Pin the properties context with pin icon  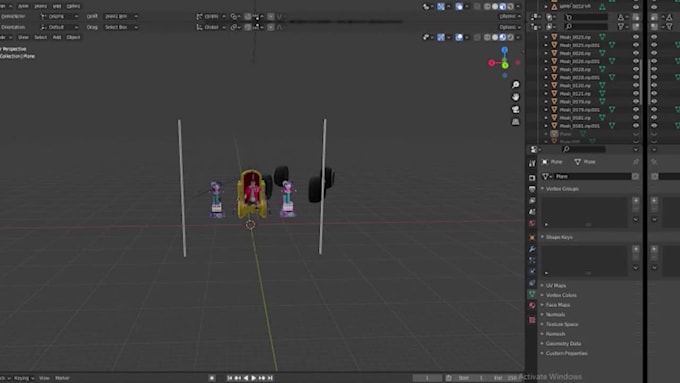[x=636, y=162]
